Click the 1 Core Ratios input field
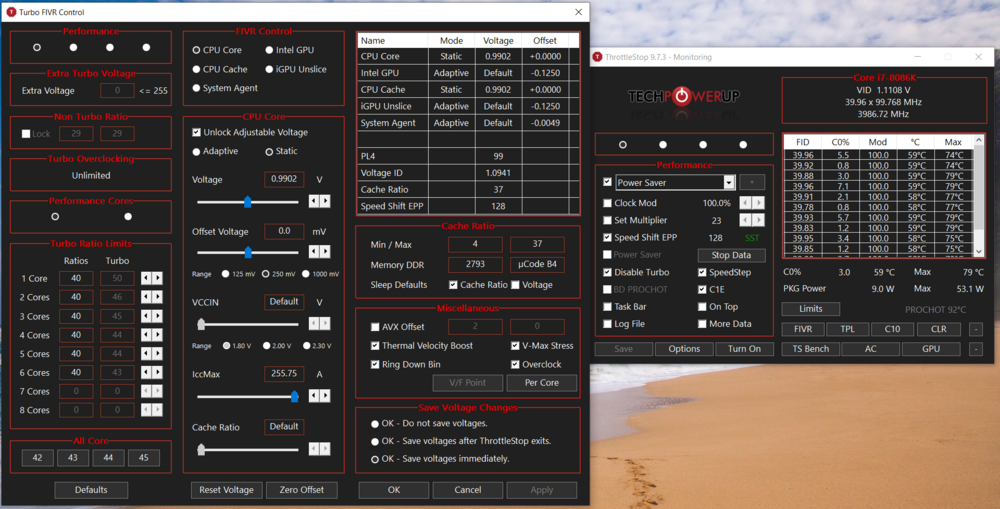Screen dimensions: 1000x509 click(76, 278)
